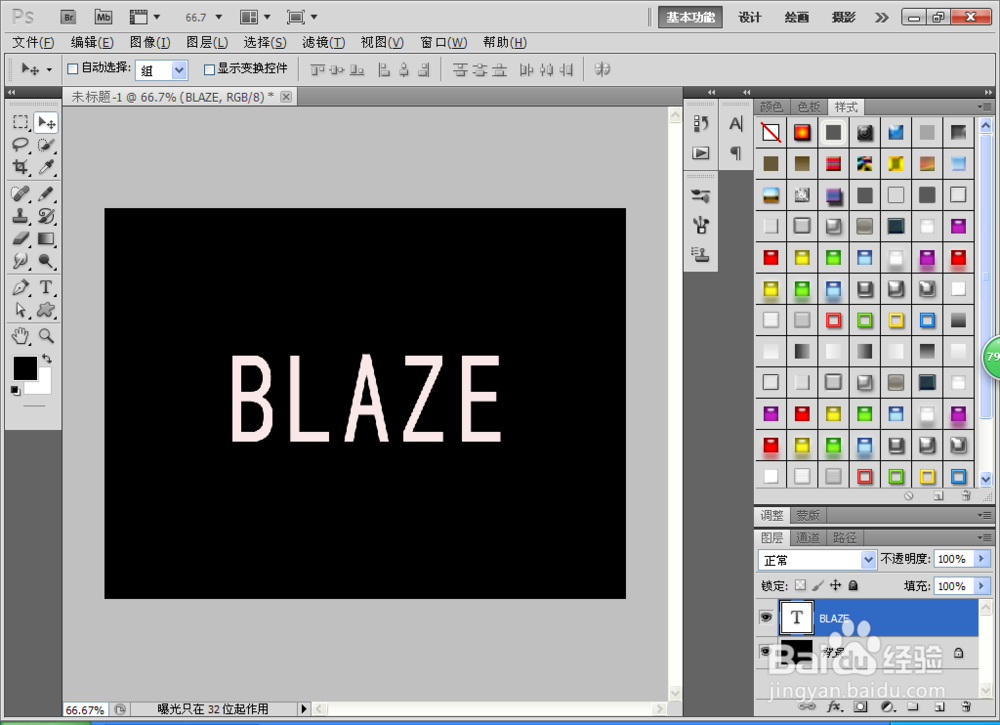Launch Adobe Bridge from top bar

[x=68, y=17]
